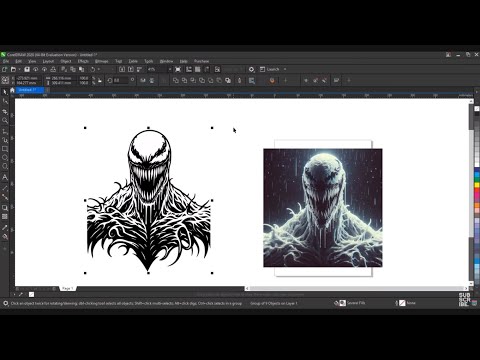Select the Color Eyedropper tool
The height and width of the screenshot is (360, 480).
(x=5, y=228)
